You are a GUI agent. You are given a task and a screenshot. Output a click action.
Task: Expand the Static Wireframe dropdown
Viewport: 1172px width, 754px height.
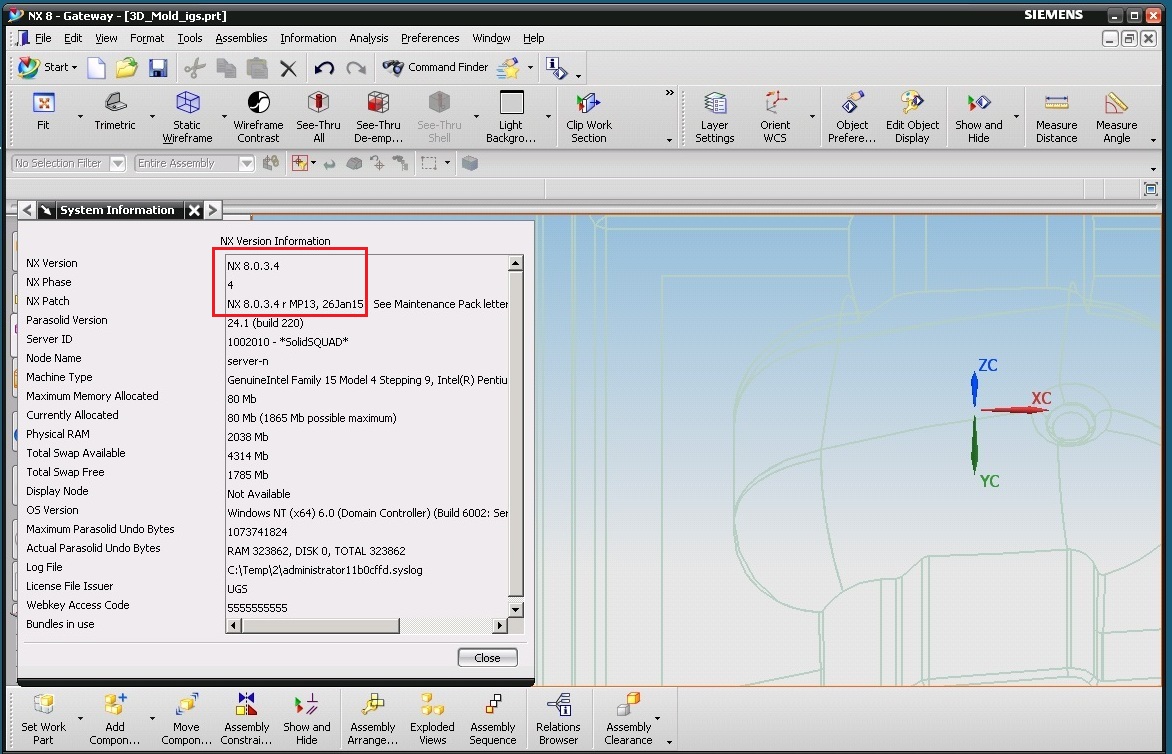[223, 117]
